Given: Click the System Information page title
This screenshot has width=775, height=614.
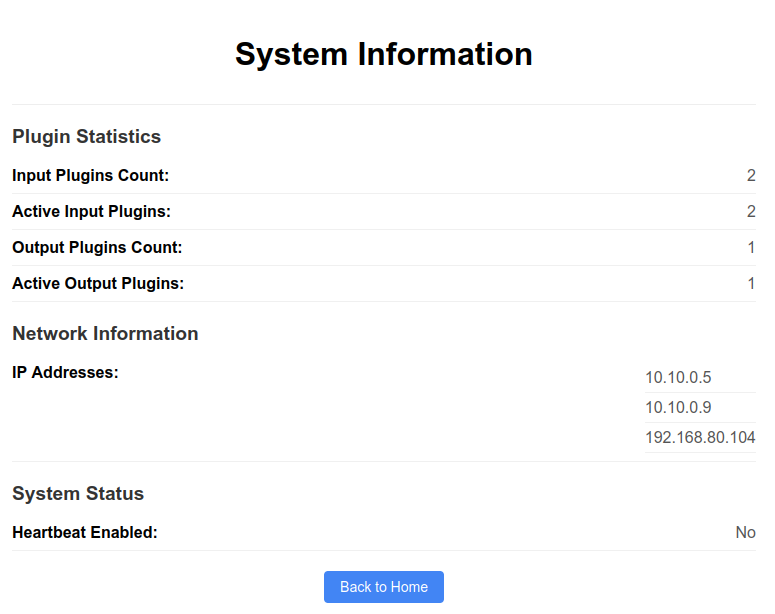Looking at the screenshot, I should (383, 54).
